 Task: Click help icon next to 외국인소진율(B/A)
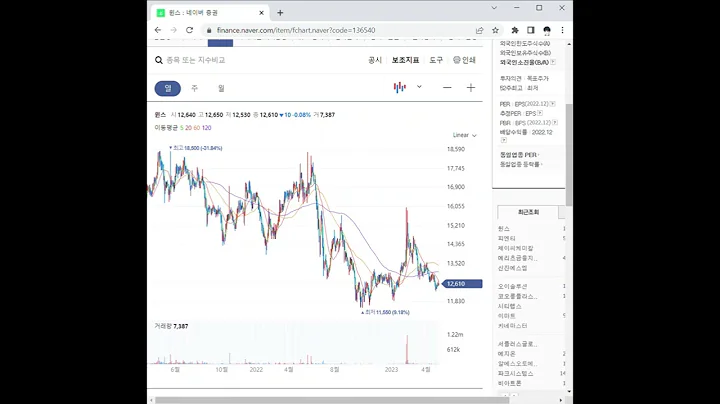click(553, 62)
